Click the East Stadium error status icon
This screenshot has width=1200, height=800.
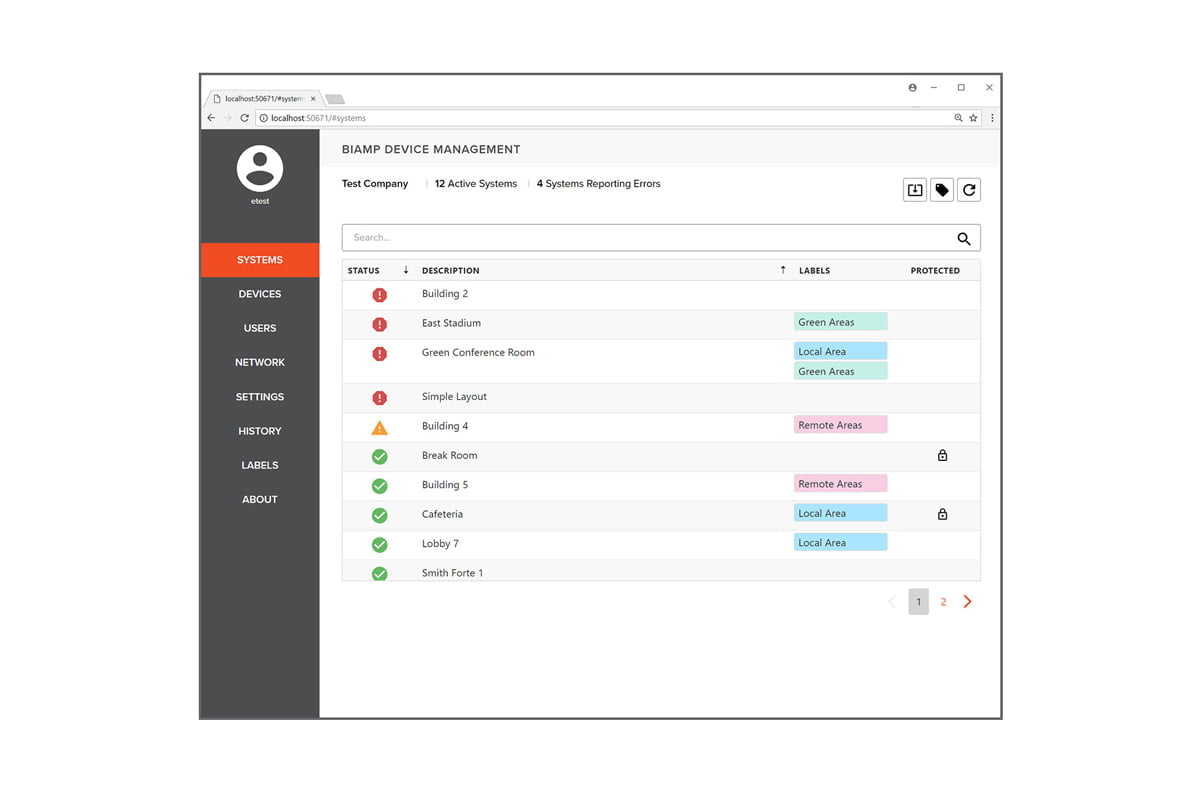[379, 324]
